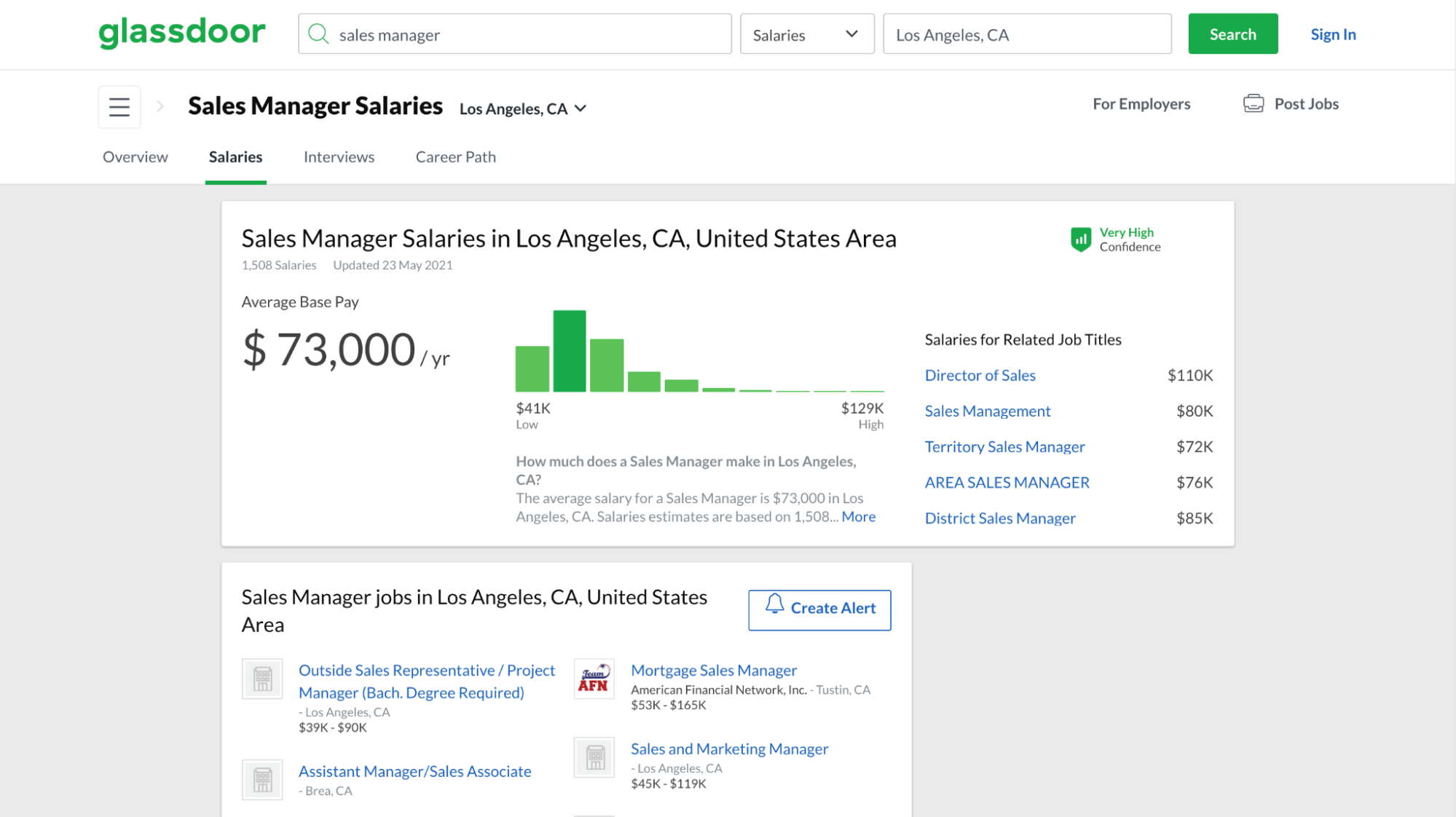Click the Los Angeles, CA location input field
The height and width of the screenshot is (817, 1456).
click(1027, 34)
